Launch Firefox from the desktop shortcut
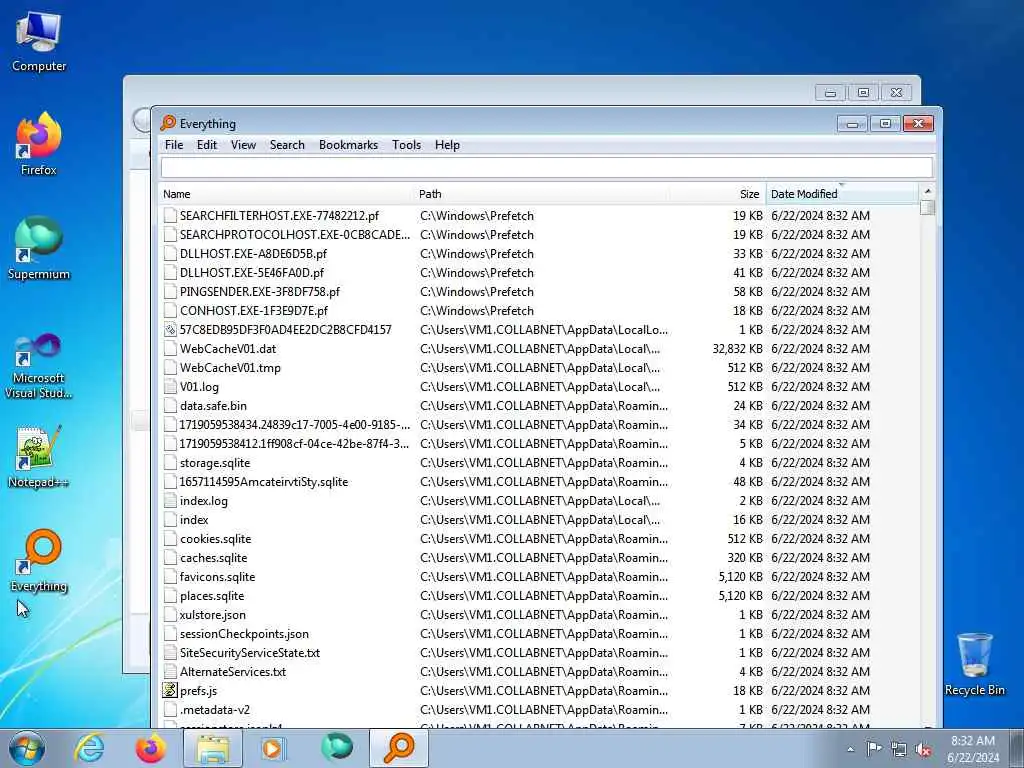Viewport: 1024px width, 768px height. point(39,144)
